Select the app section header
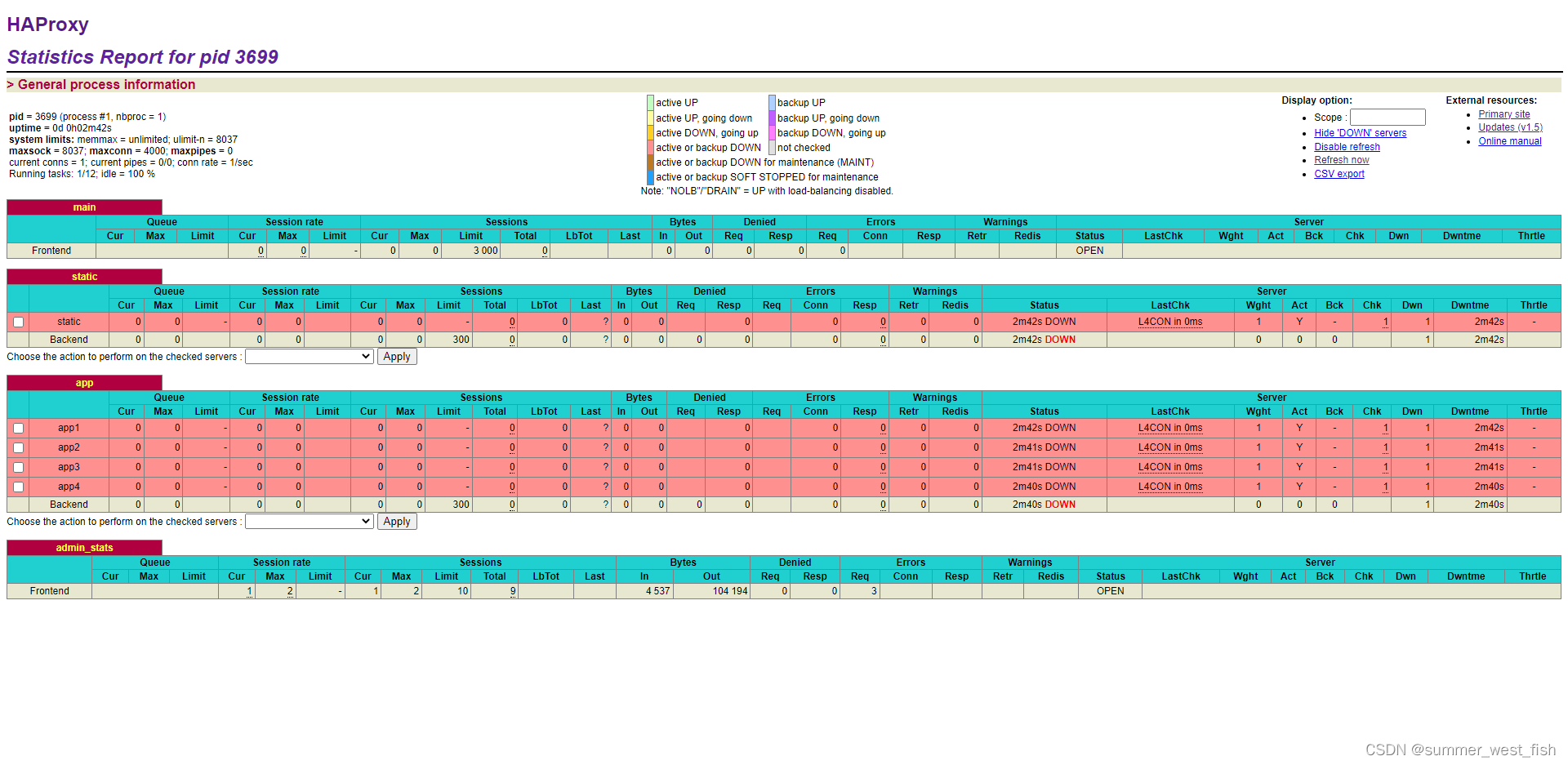Viewport: 1568px width, 765px height. [x=84, y=382]
